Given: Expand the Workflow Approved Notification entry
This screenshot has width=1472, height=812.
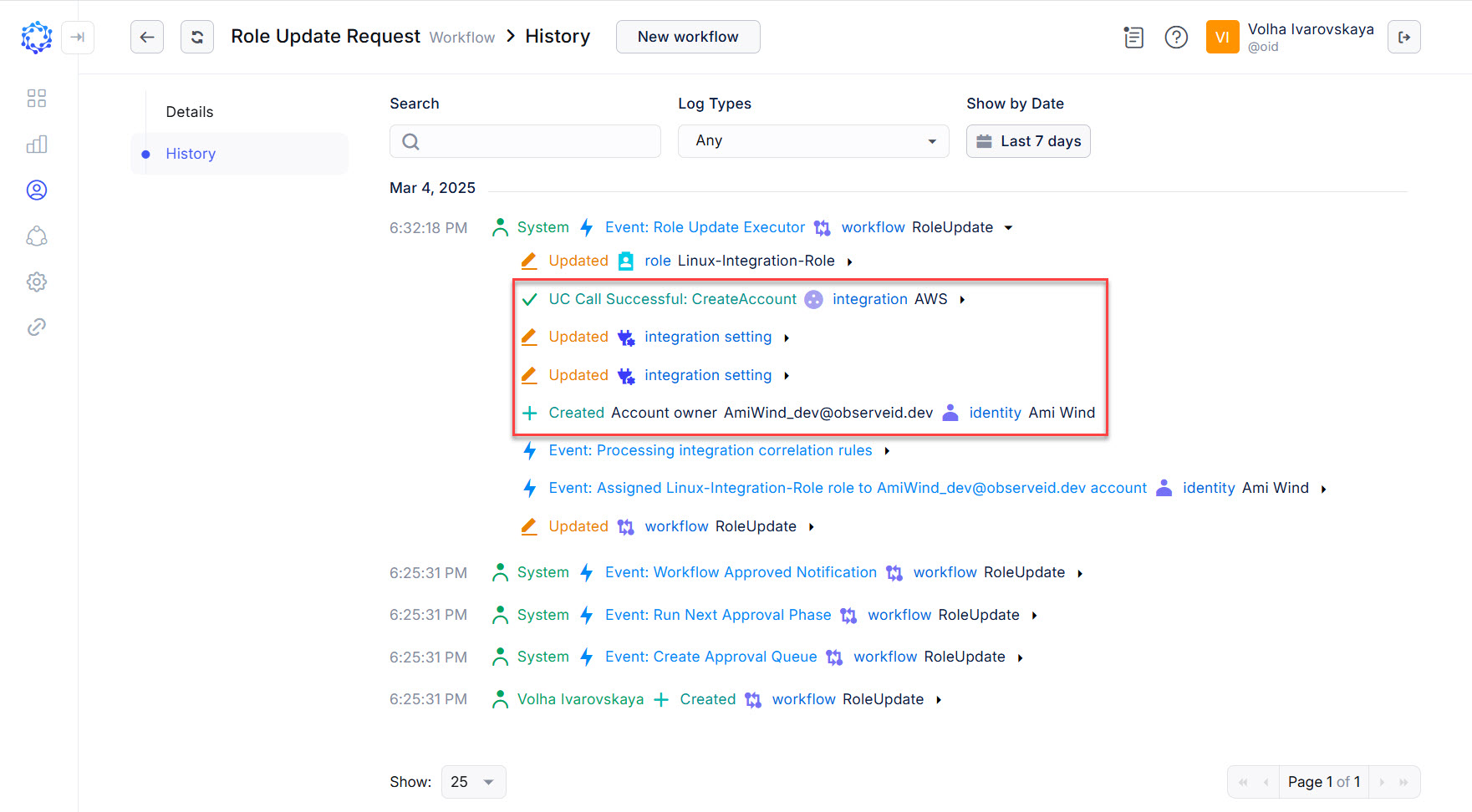Looking at the screenshot, I should (x=1080, y=573).
